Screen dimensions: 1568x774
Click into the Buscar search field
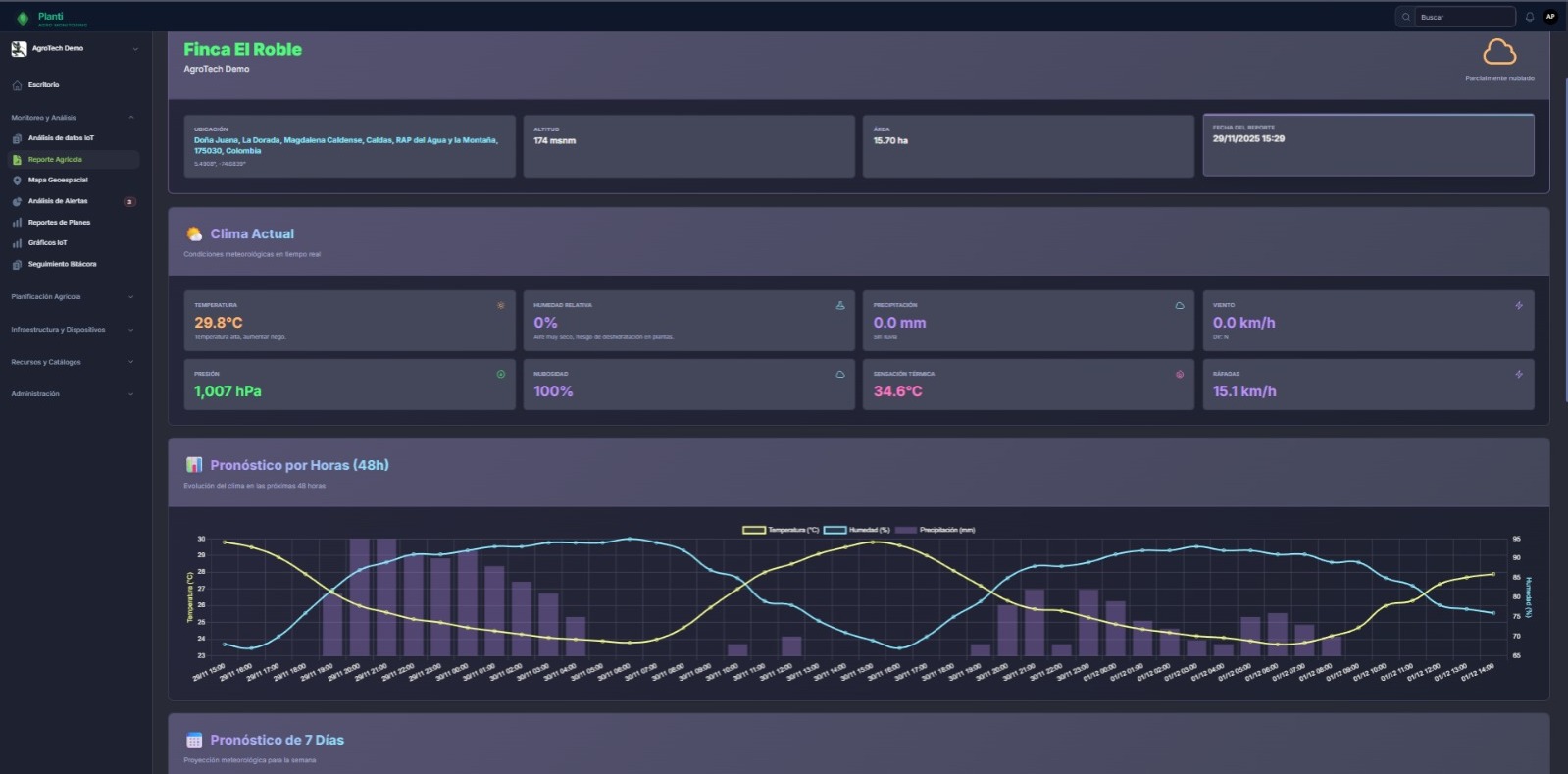coord(1464,17)
